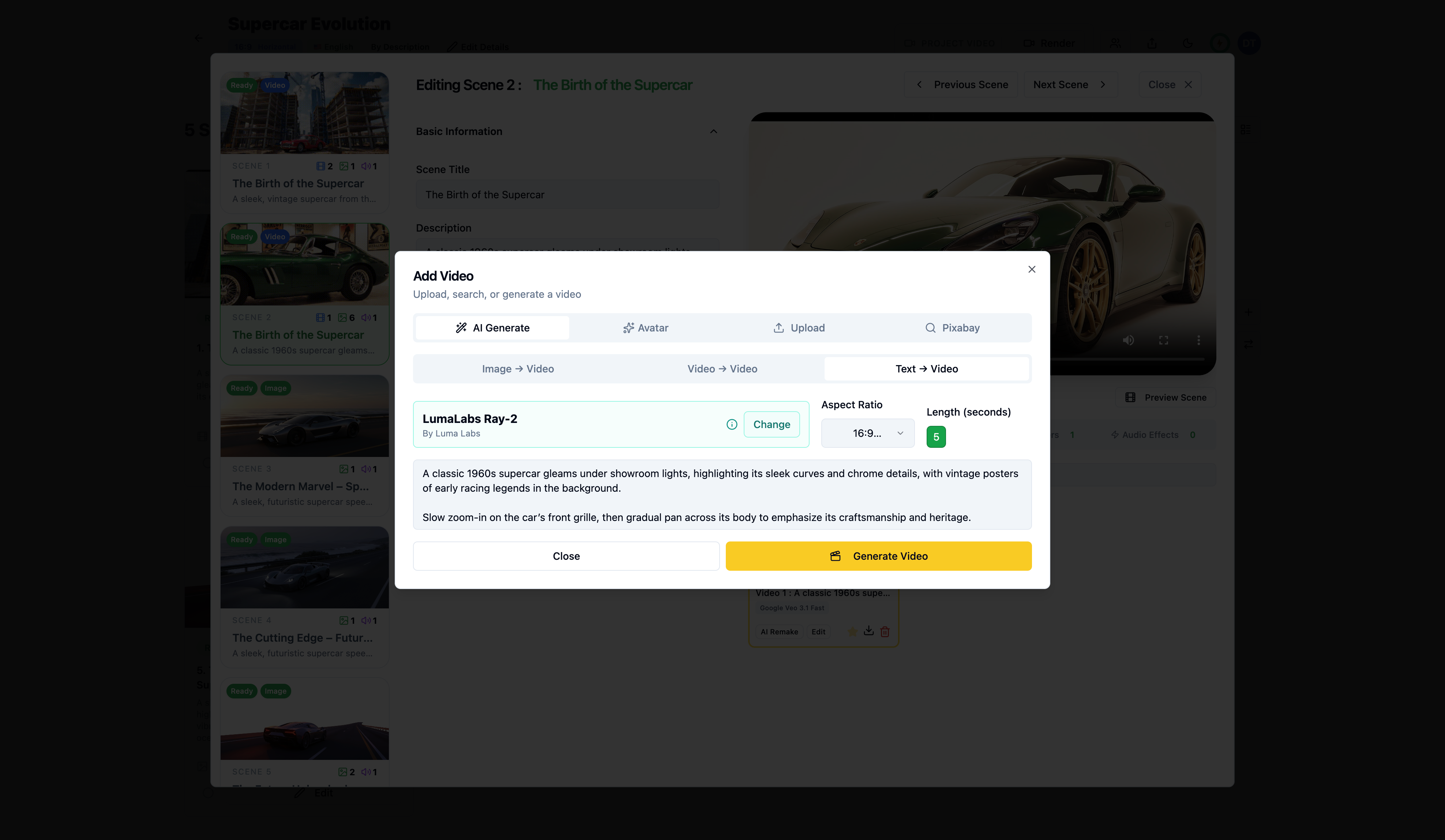Viewport: 1445px width, 840px height.
Task: Select the Scene 3 thumbnail card
Action: coord(304,445)
